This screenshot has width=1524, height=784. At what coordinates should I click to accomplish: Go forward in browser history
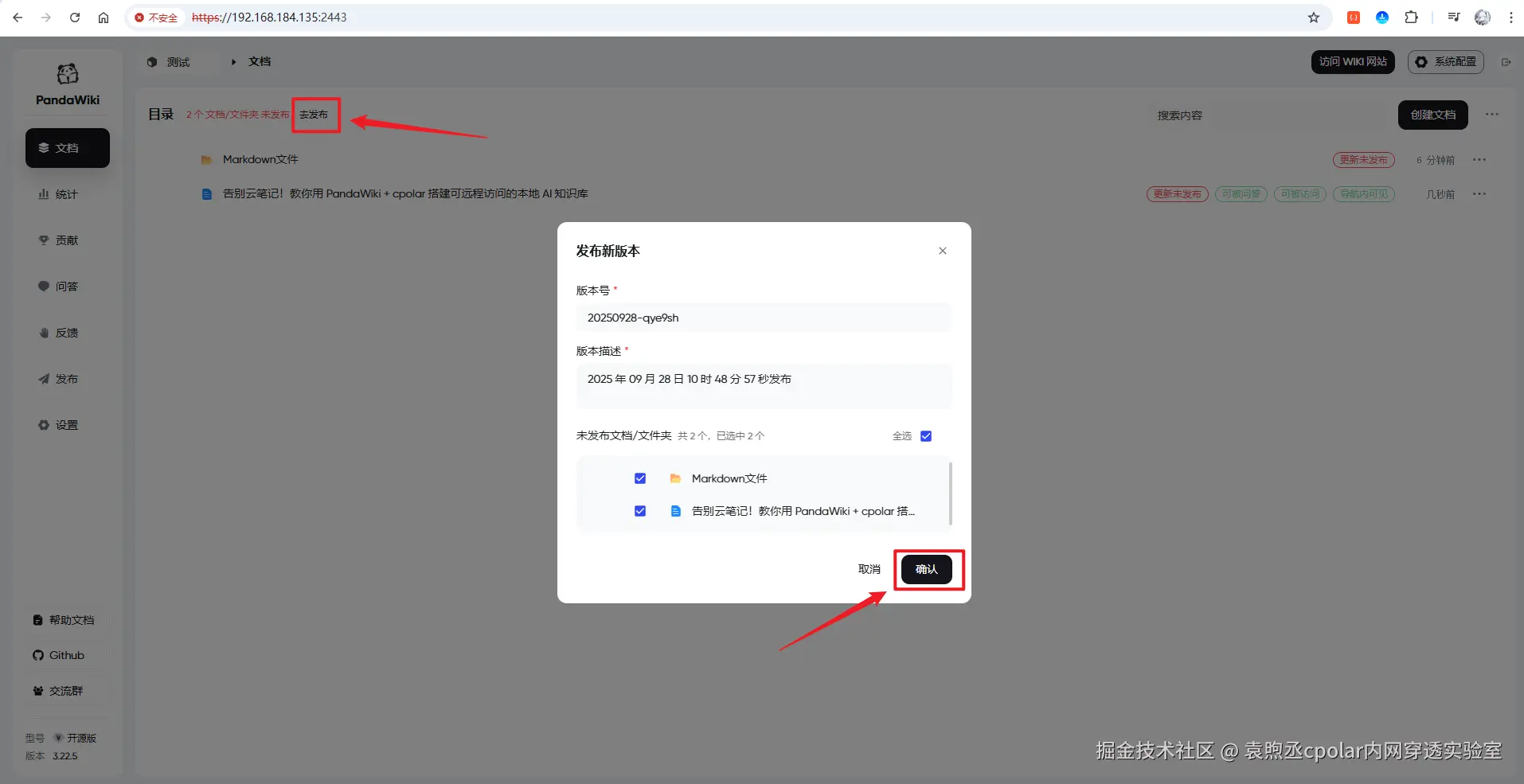tap(46, 18)
